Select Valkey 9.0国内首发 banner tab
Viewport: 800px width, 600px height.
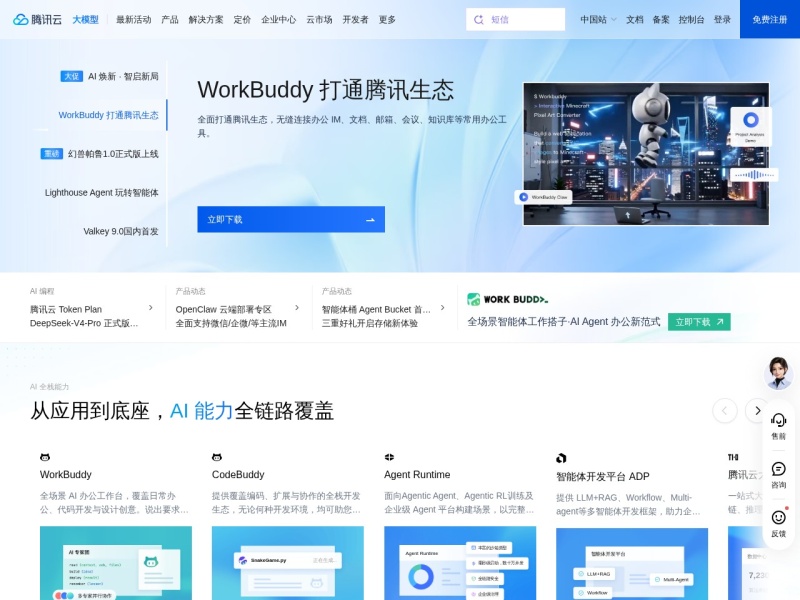pyautogui.click(x=121, y=231)
